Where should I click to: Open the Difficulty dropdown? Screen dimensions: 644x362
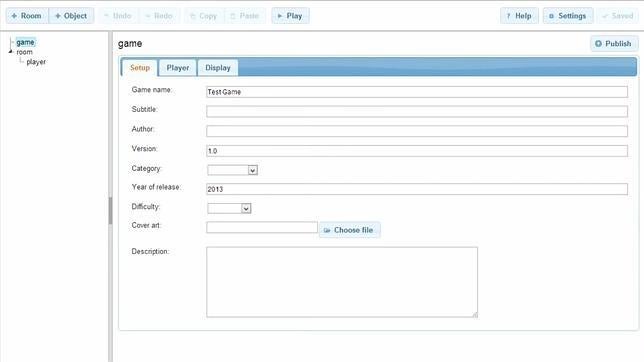(229, 208)
